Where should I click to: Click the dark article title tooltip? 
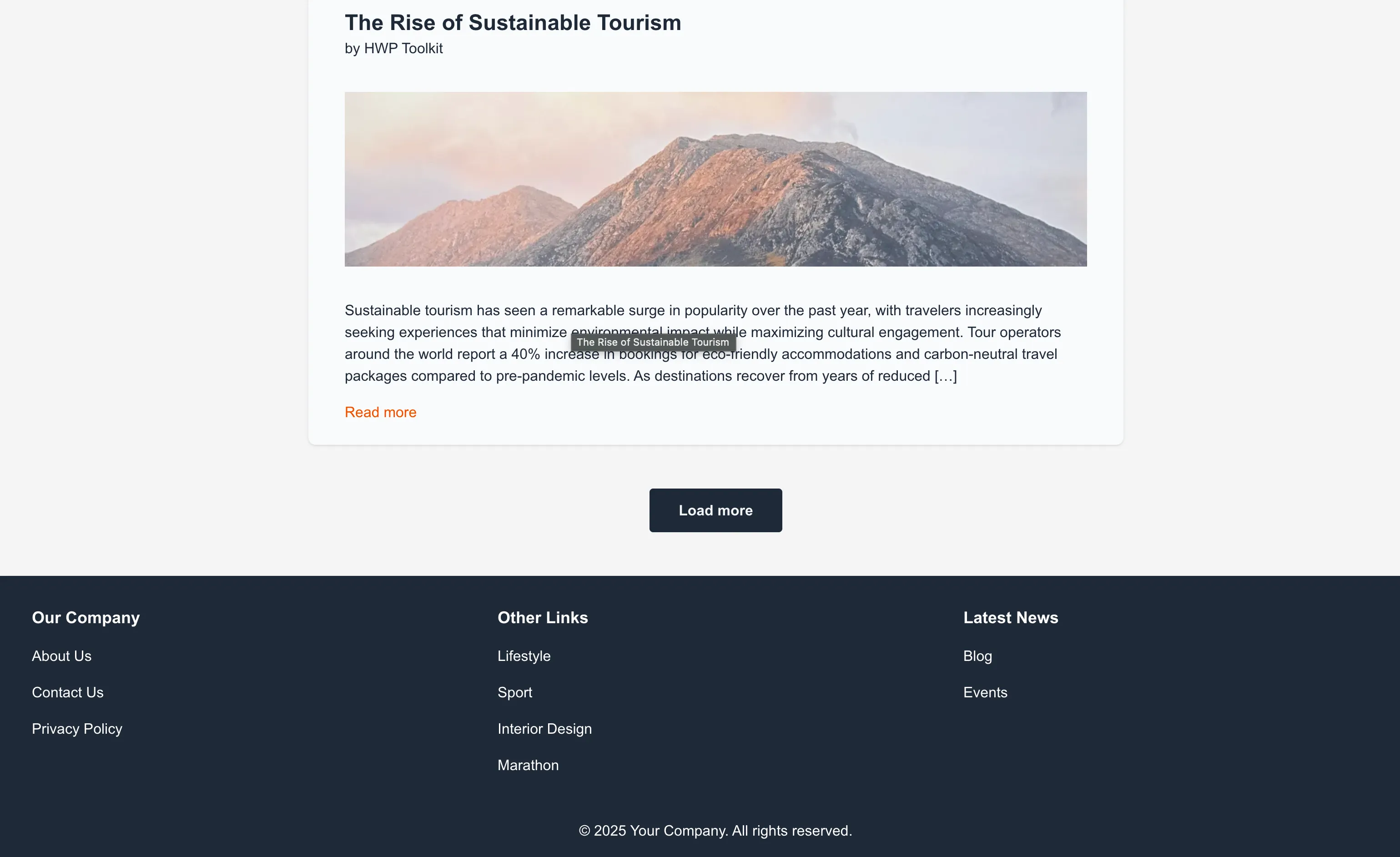point(653,342)
